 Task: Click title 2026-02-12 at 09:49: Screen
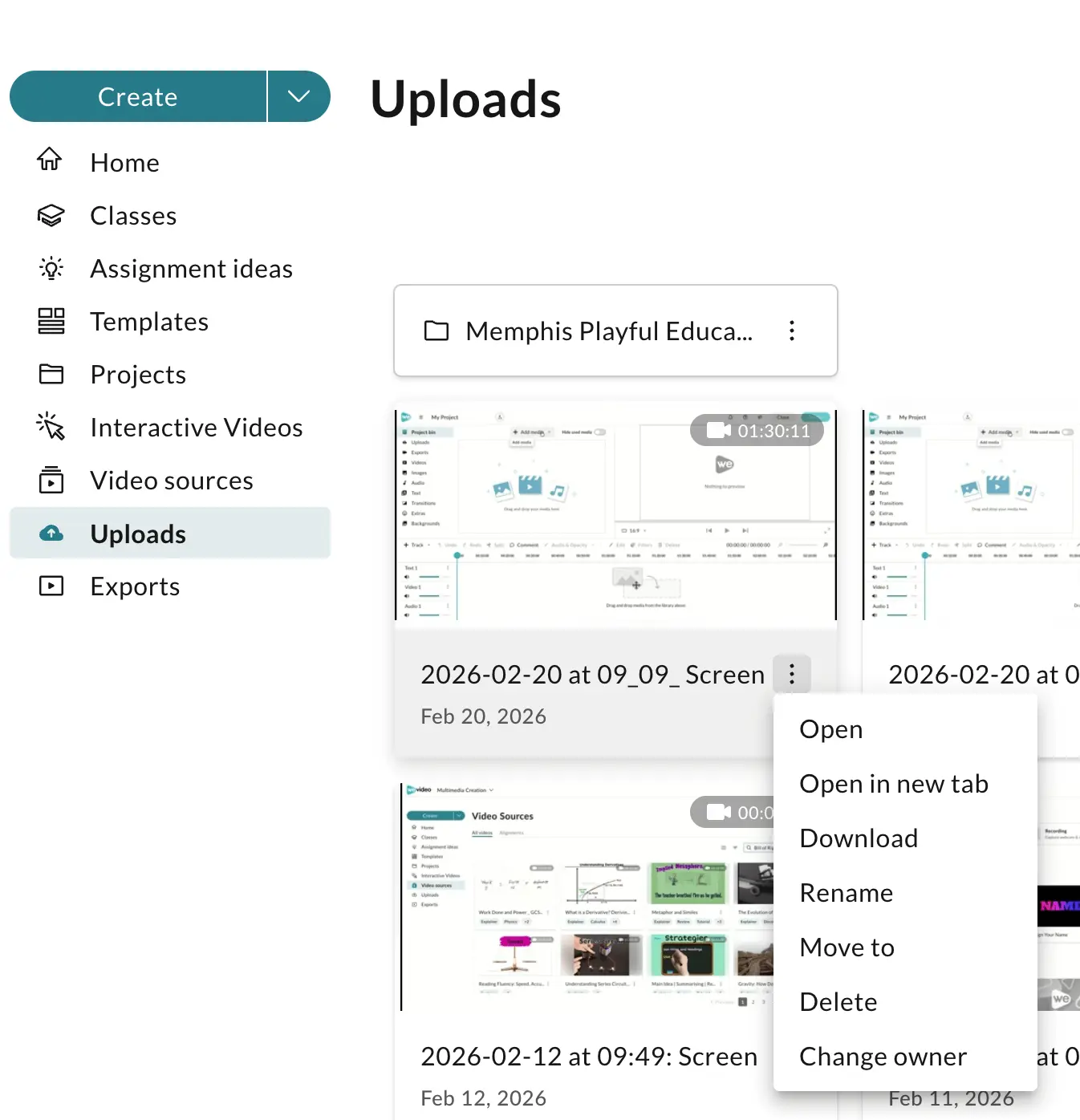(589, 1056)
